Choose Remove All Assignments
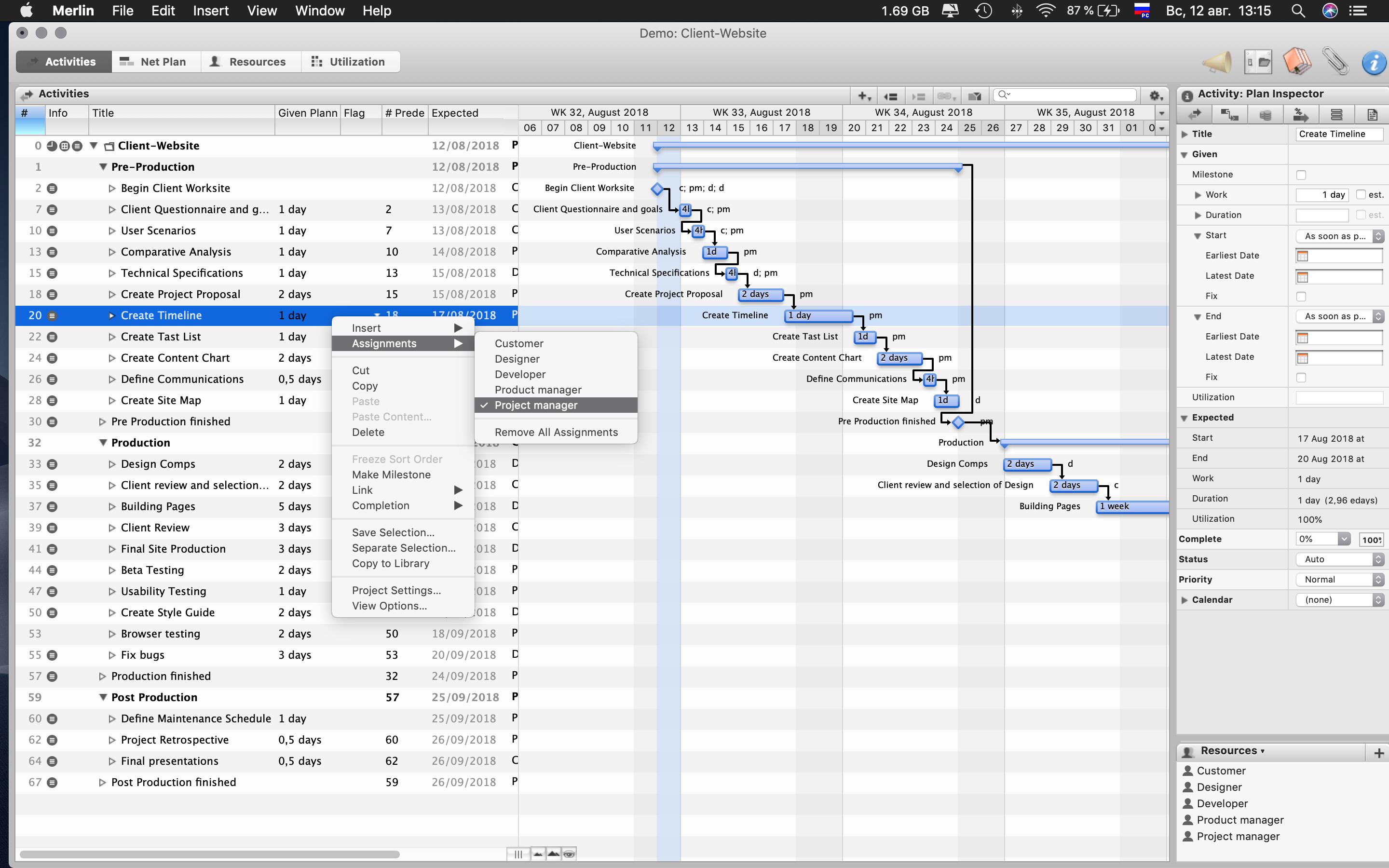The image size is (1389, 868). pyautogui.click(x=556, y=432)
